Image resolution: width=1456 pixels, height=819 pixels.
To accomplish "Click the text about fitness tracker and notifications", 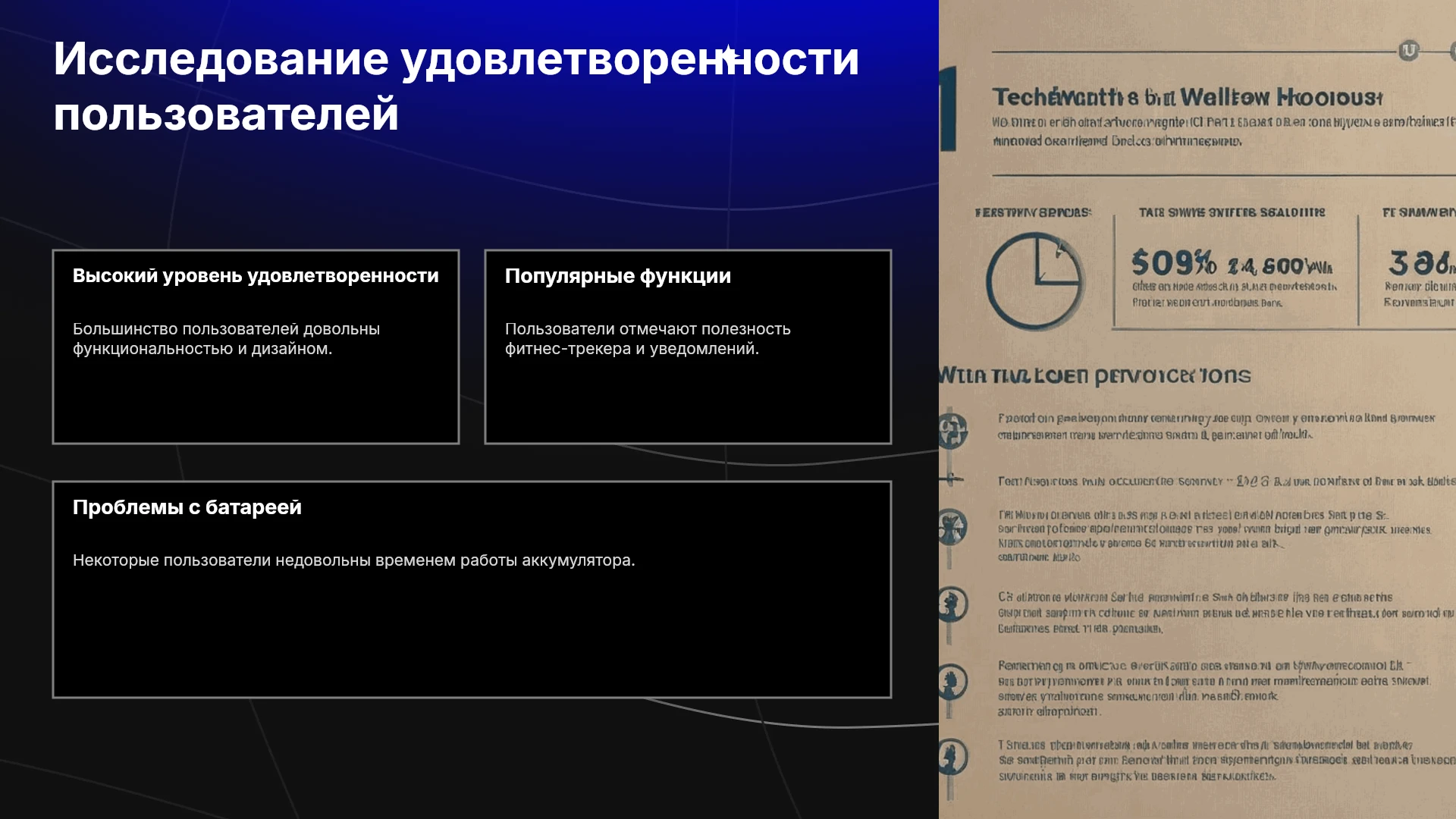I will pyautogui.click(x=648, y=339).
